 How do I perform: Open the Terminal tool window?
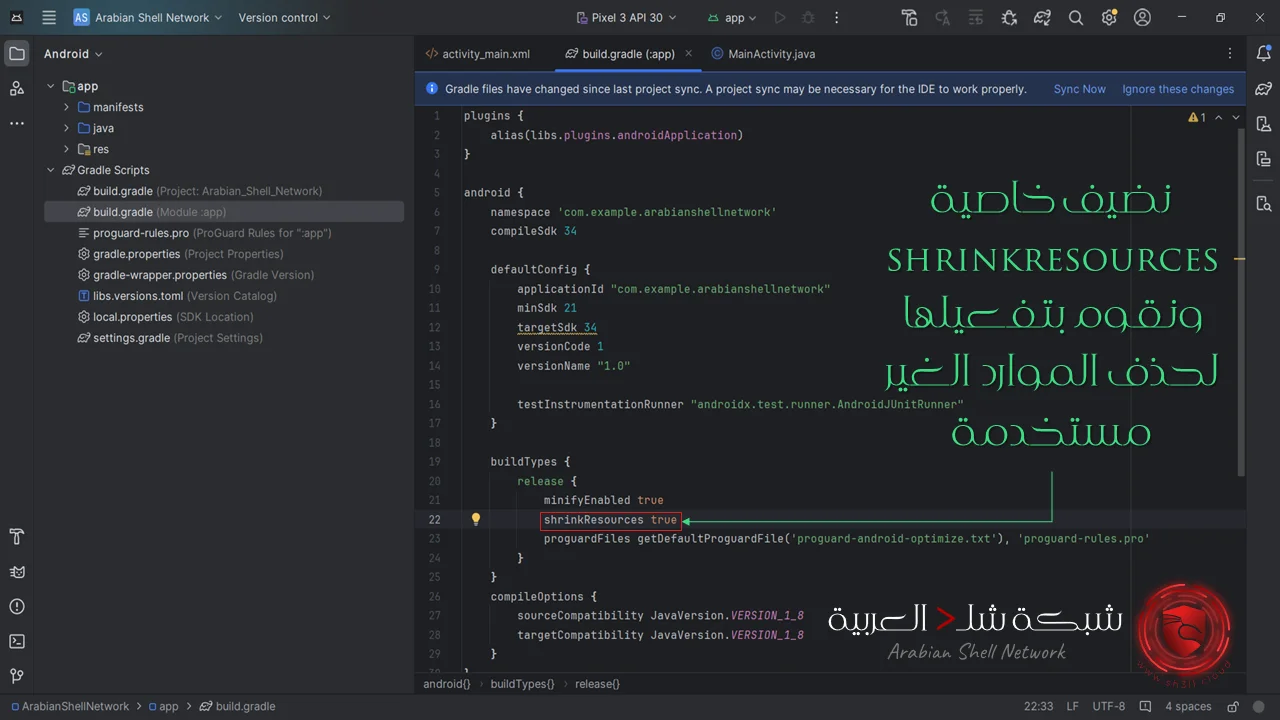pos(16,641)
